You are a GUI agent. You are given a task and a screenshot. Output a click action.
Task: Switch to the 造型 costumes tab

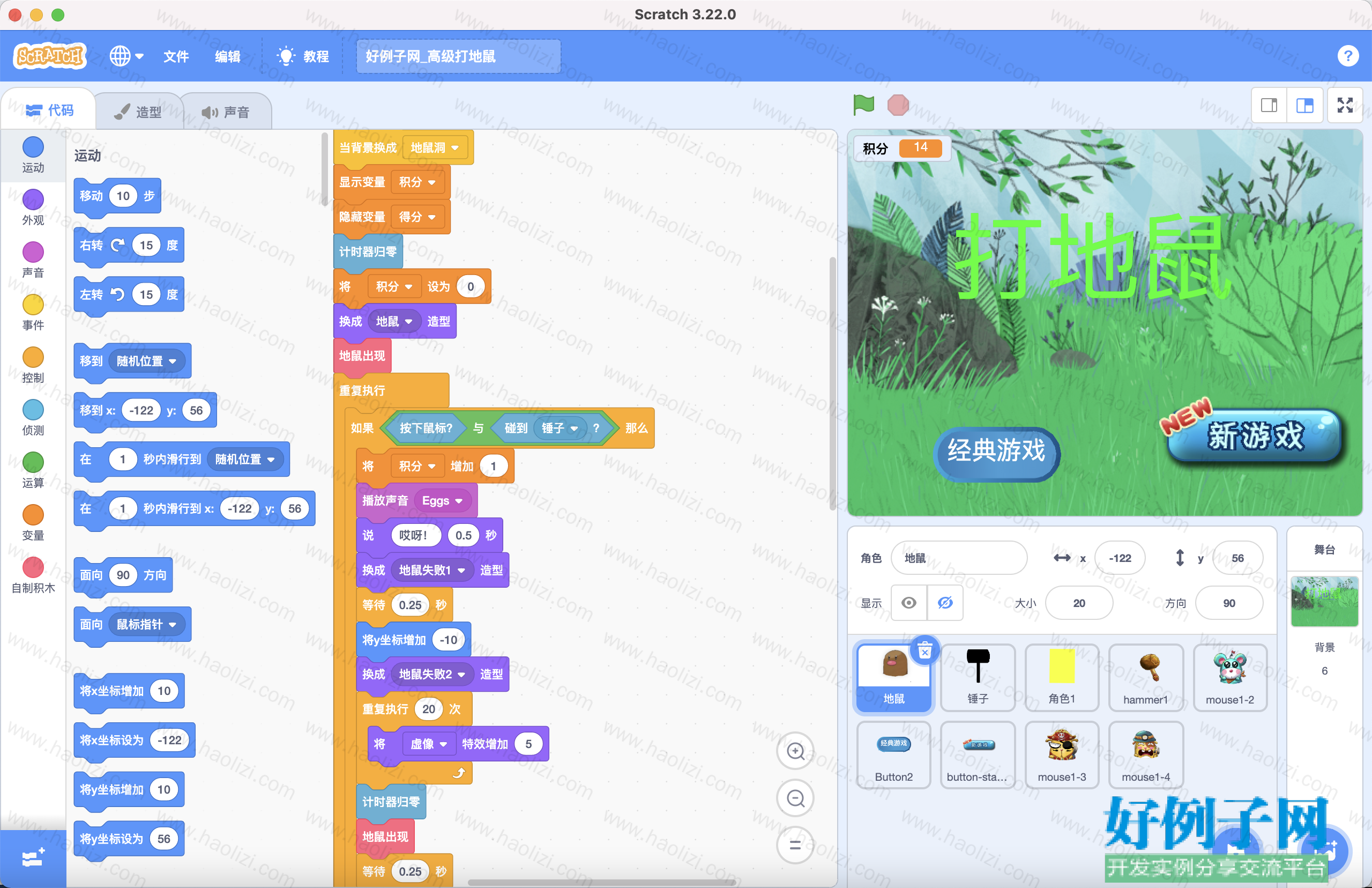[x=138, y=112]
